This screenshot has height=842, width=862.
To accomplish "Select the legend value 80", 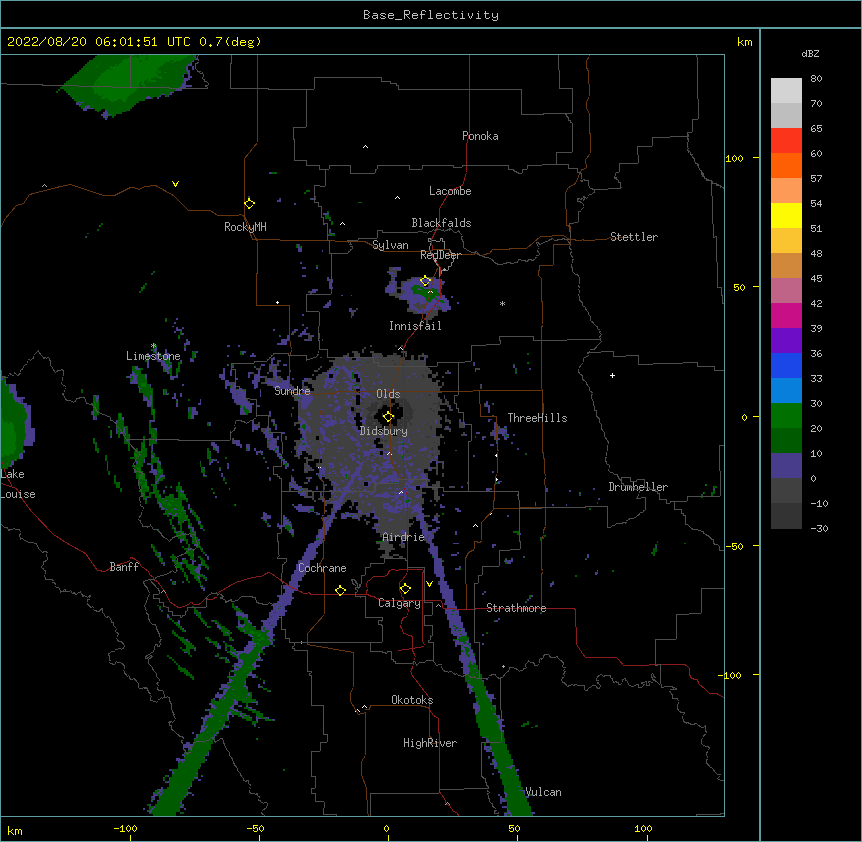I will point(816,79).
